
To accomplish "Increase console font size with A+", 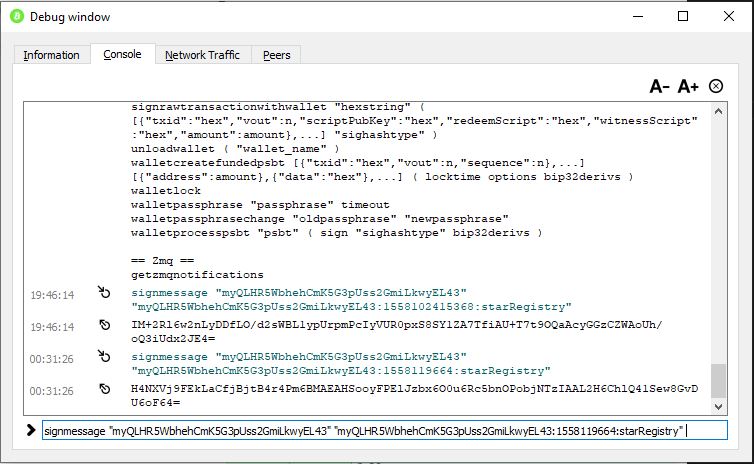I will [x=688, y=87].
